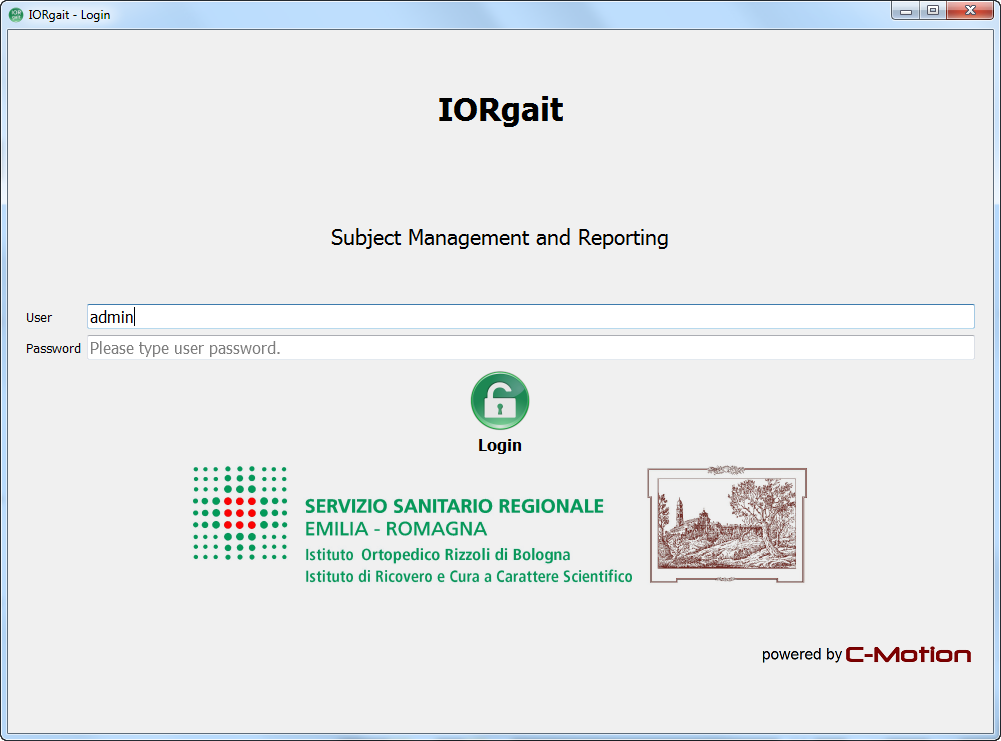Screen dimensions: 1001x741
Task: Click the Servizio Sanitario Regionale dotted logo
Action: [240, 513]
